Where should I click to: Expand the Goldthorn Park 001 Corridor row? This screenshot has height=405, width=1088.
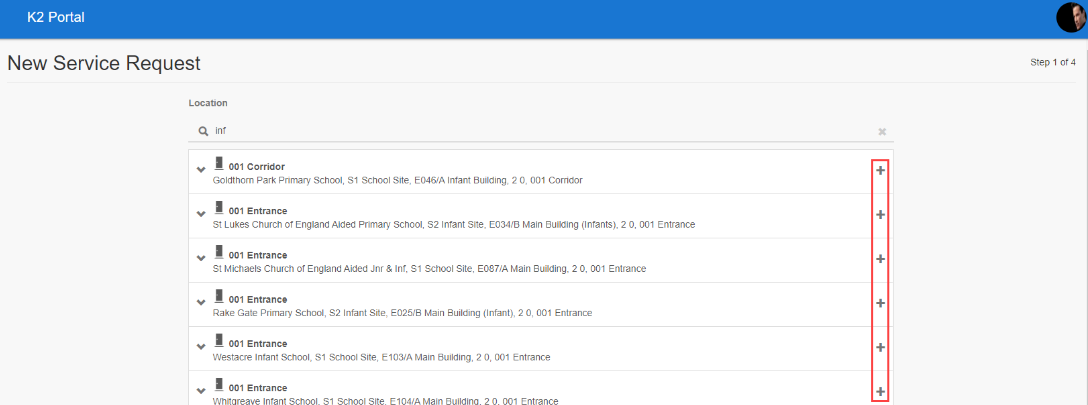201,168
